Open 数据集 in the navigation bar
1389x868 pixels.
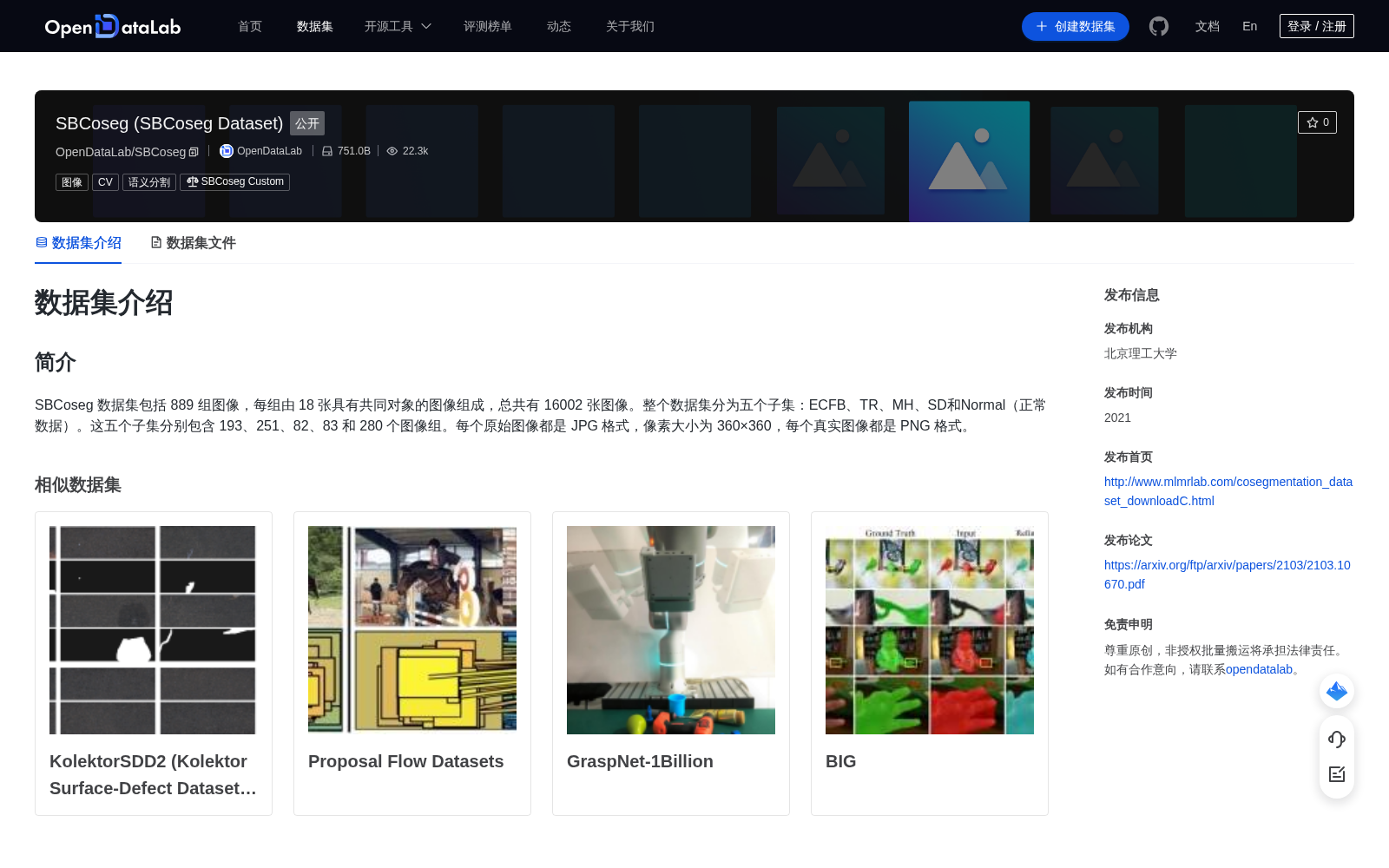[315, 26]
